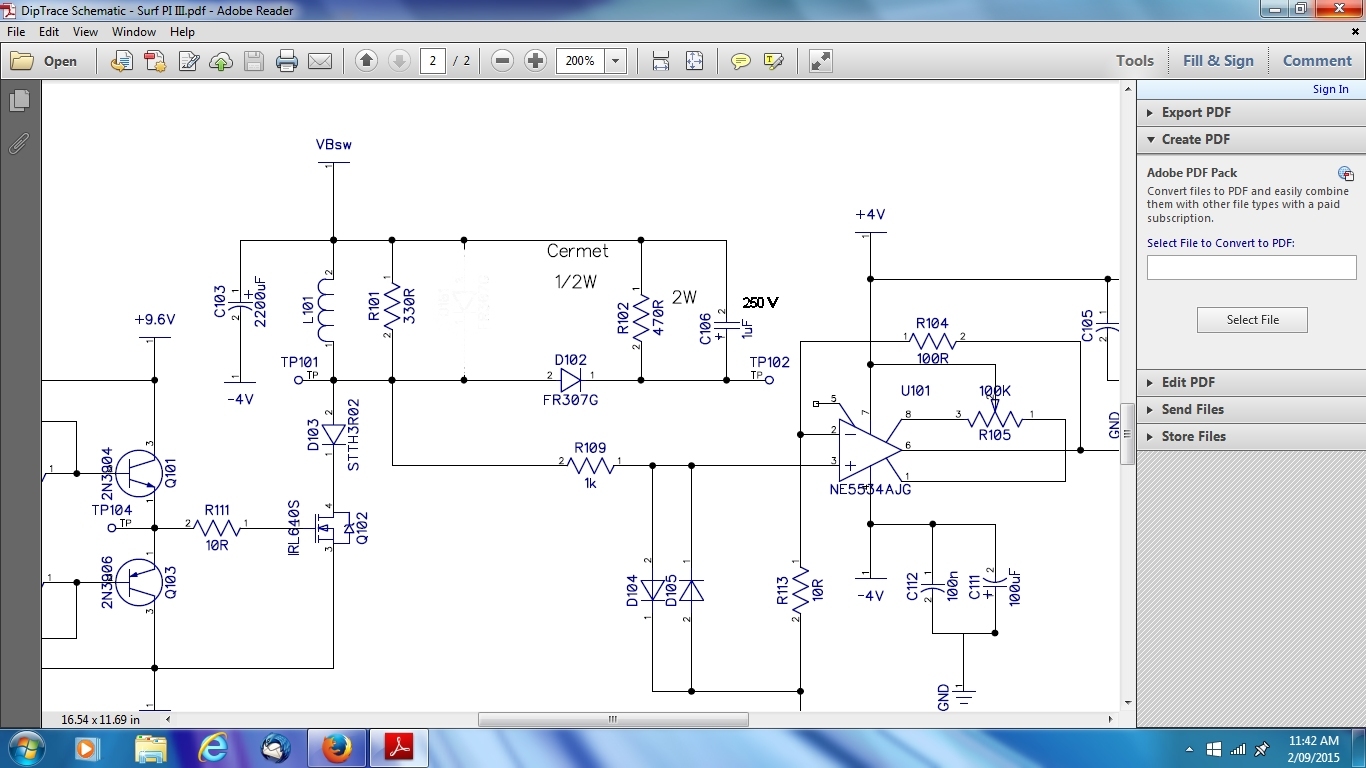Show the attachments paperclip panel

(x=19, y=143)
